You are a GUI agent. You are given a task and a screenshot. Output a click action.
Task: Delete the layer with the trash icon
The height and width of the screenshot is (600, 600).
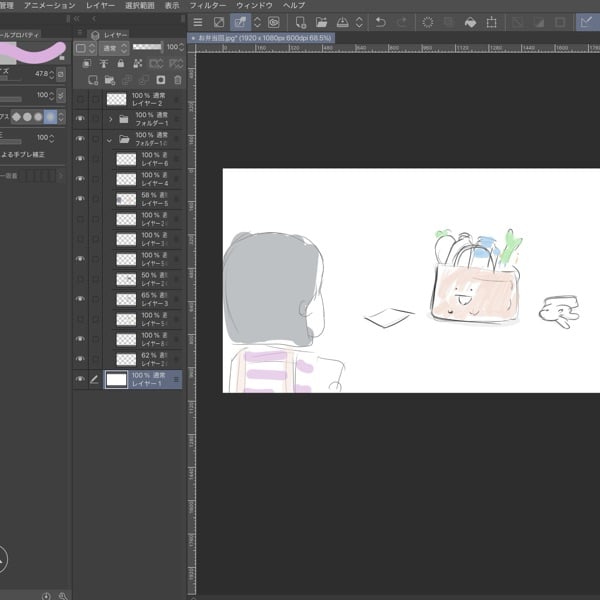tap(178, 80)
